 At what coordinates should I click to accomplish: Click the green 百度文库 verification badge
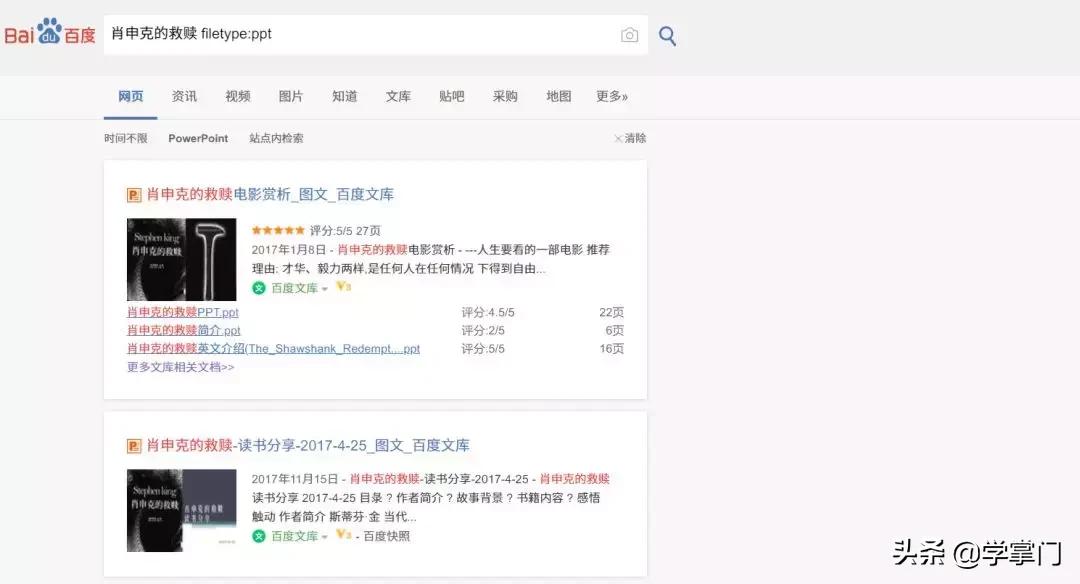coord(258,287)
